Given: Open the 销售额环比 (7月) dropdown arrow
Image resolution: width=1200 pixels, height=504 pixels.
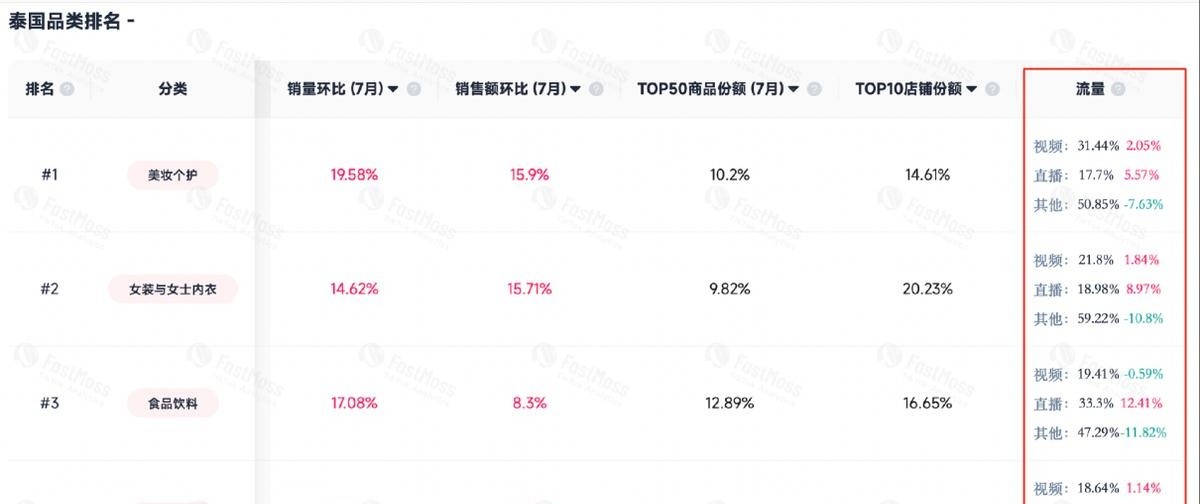Looking at the screenshot, I should (x=575, y=89).
